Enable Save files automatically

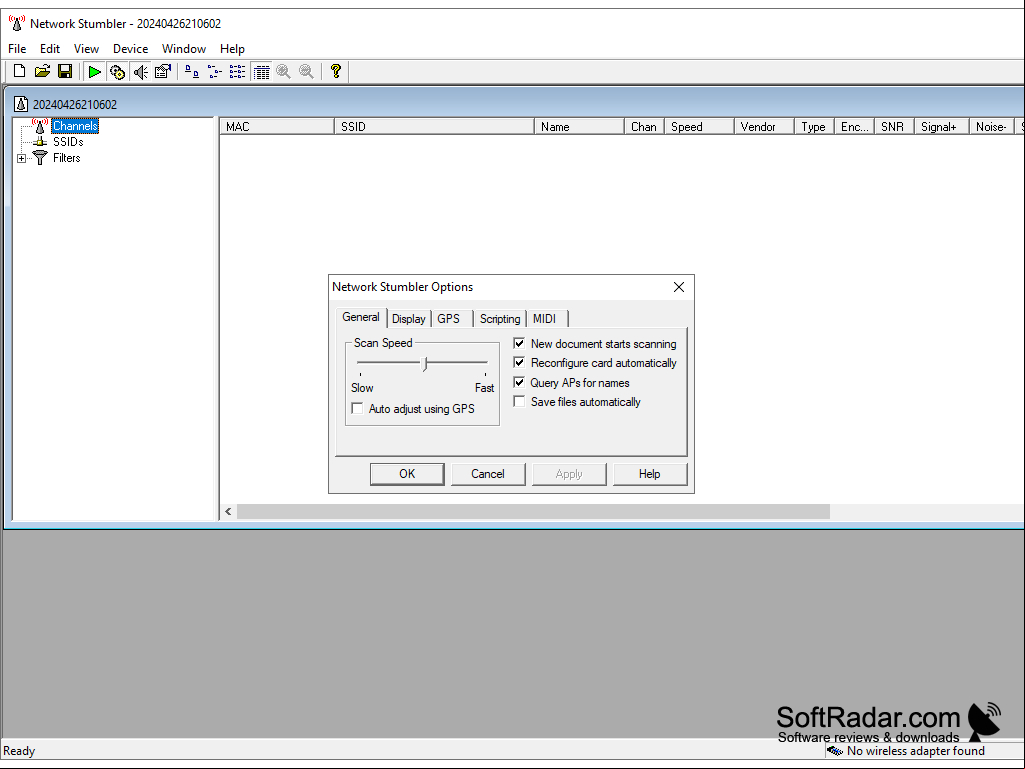pos(519,402)
